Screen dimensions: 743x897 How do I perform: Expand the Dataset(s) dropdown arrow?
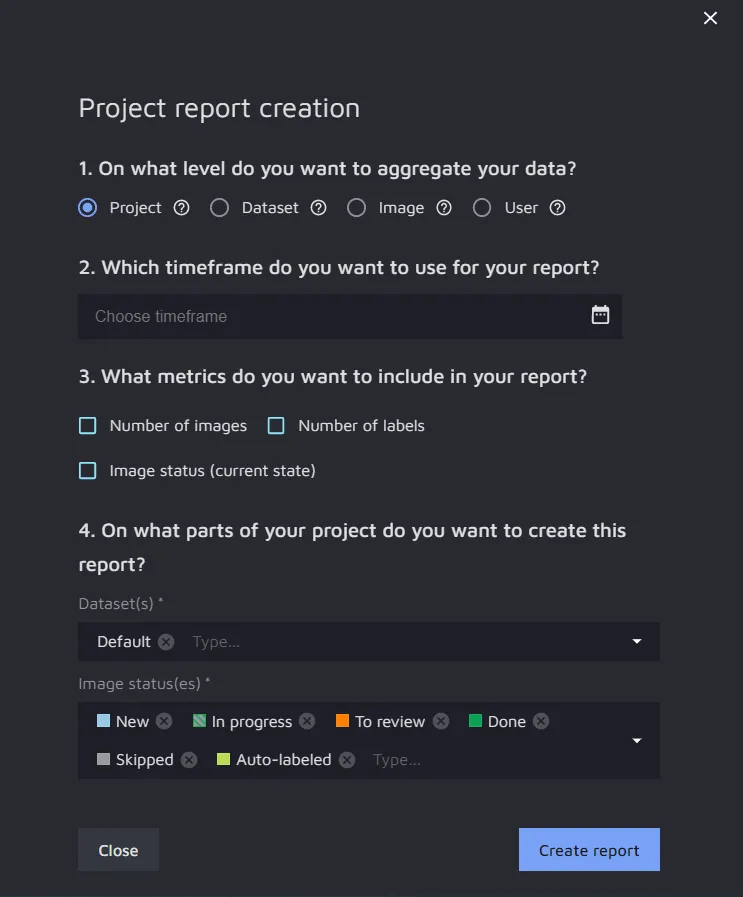pos(637,642)
